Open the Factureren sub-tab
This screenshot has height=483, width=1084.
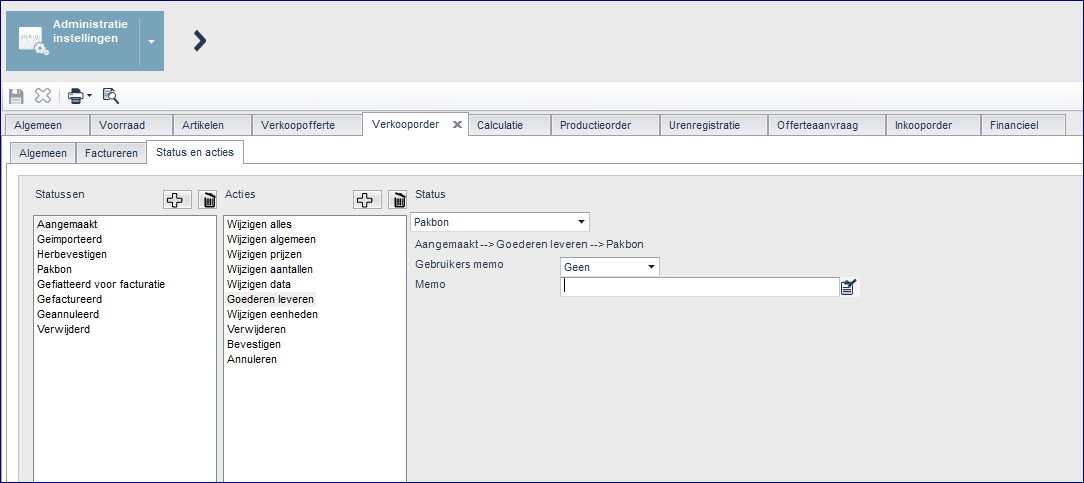111,153
